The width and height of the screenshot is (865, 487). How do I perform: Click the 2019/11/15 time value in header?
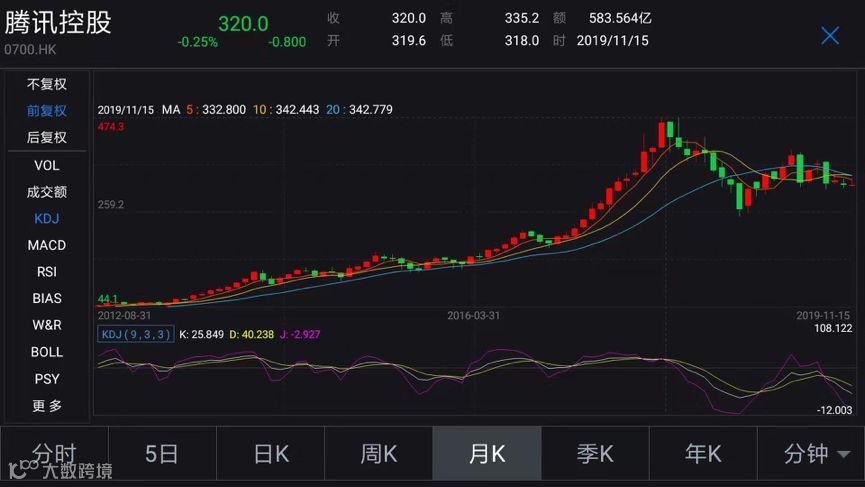click(612, 41)
